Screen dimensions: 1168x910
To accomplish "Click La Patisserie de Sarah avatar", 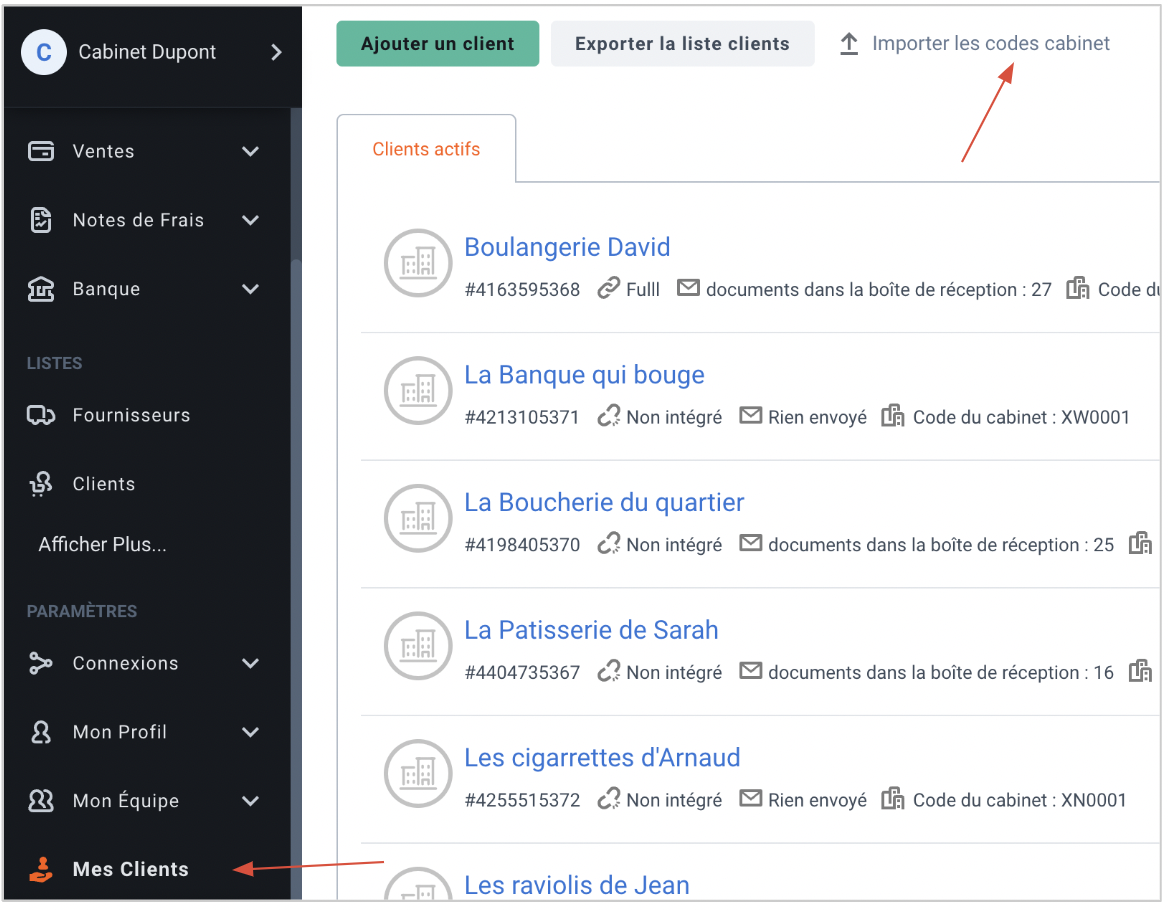I will point(418,646).
